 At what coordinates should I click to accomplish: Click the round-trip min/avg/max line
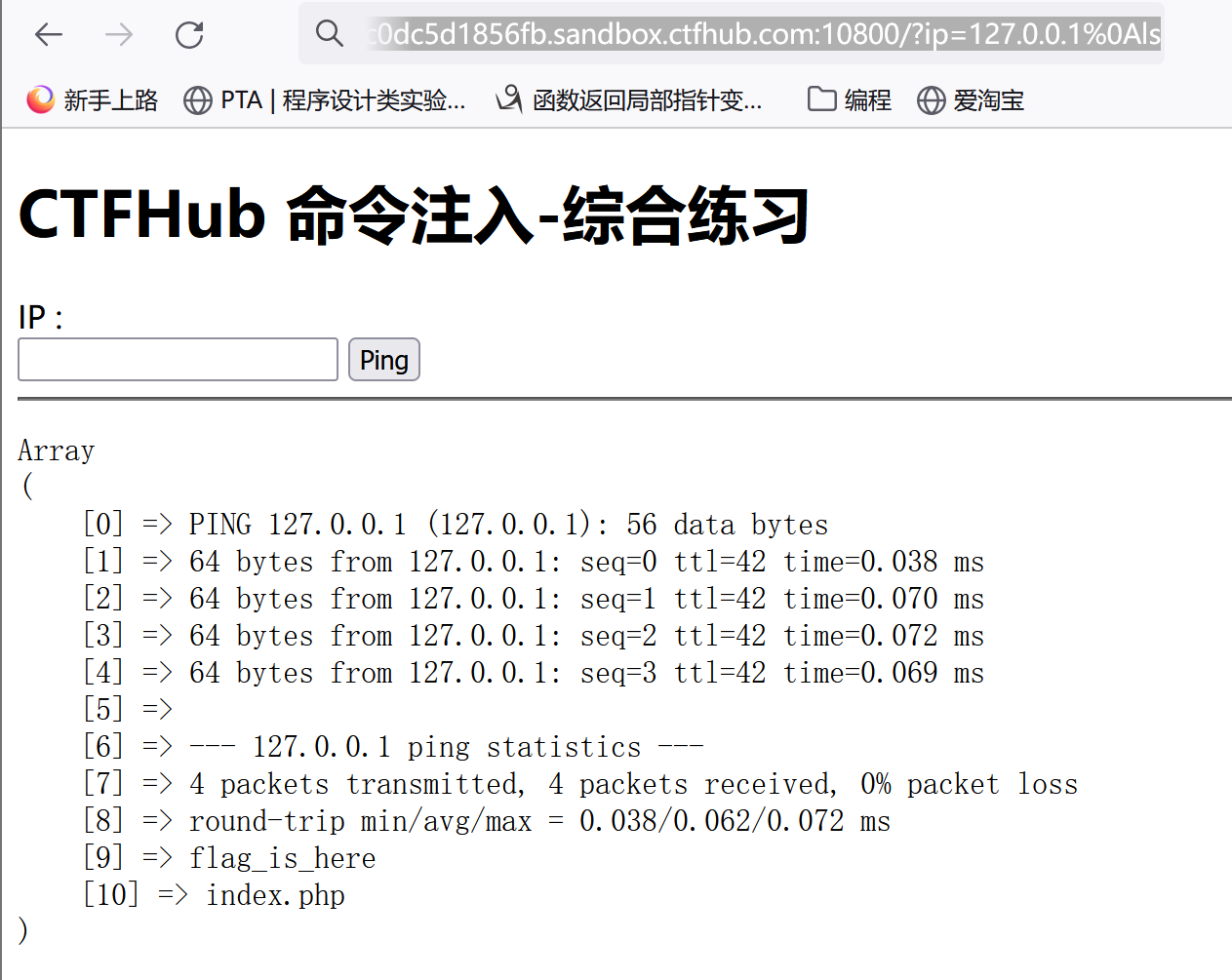[539, 821]
